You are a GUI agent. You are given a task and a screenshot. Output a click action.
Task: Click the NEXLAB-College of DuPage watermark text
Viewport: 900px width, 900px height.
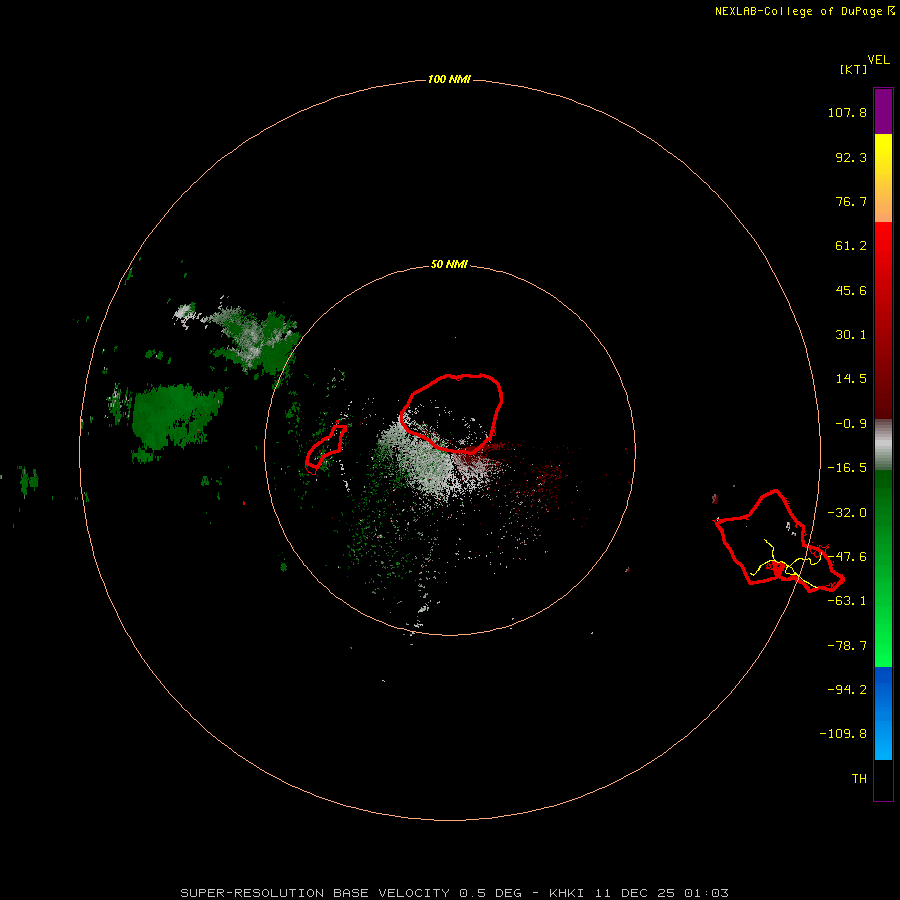pos(805,11)
